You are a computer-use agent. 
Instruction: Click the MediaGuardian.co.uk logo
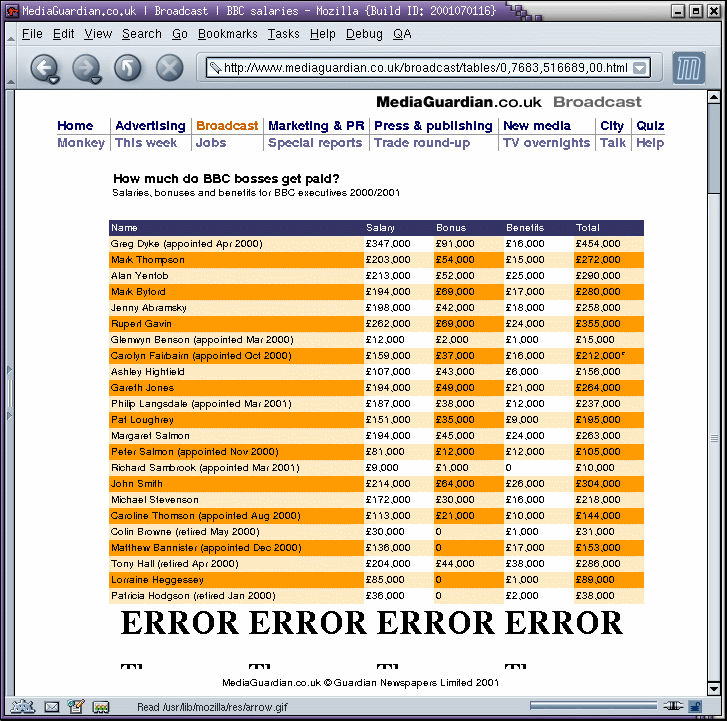tap(459, 102)
